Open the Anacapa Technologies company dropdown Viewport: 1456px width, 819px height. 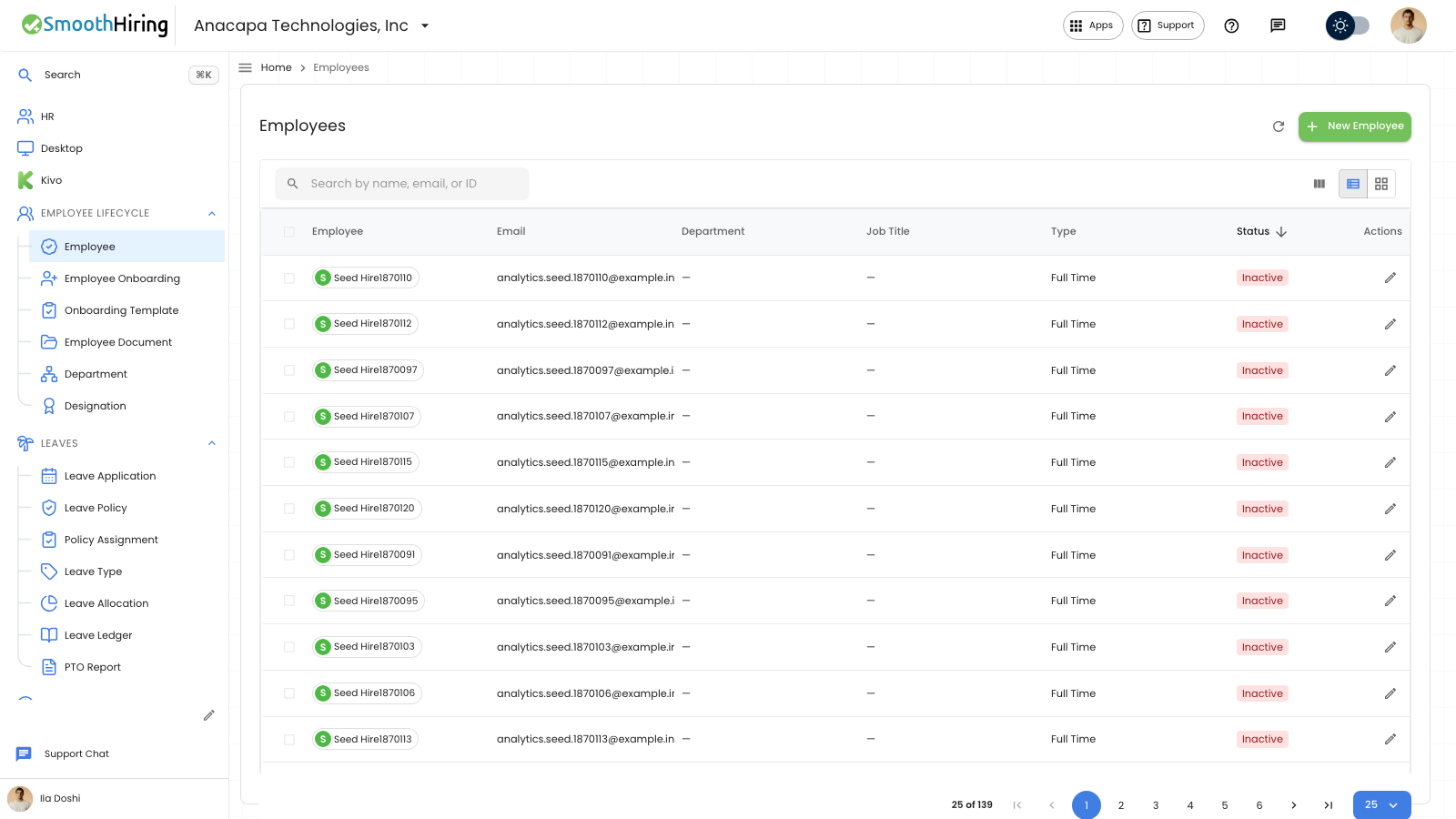click(311, 25)
